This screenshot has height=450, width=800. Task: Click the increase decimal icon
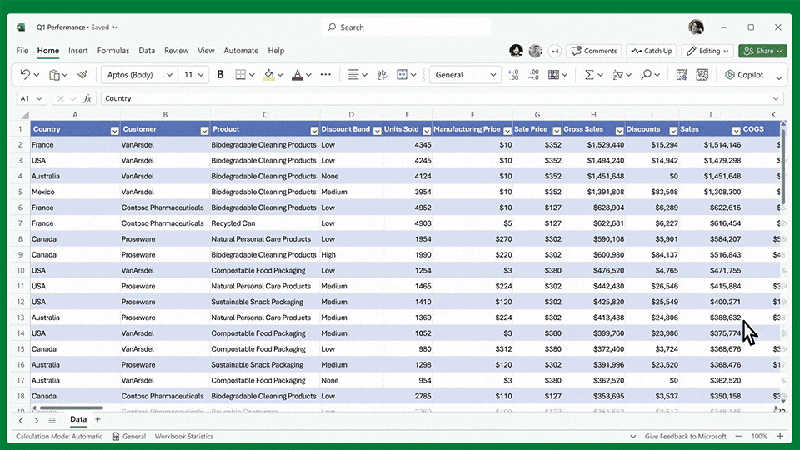tap(514, 75)
